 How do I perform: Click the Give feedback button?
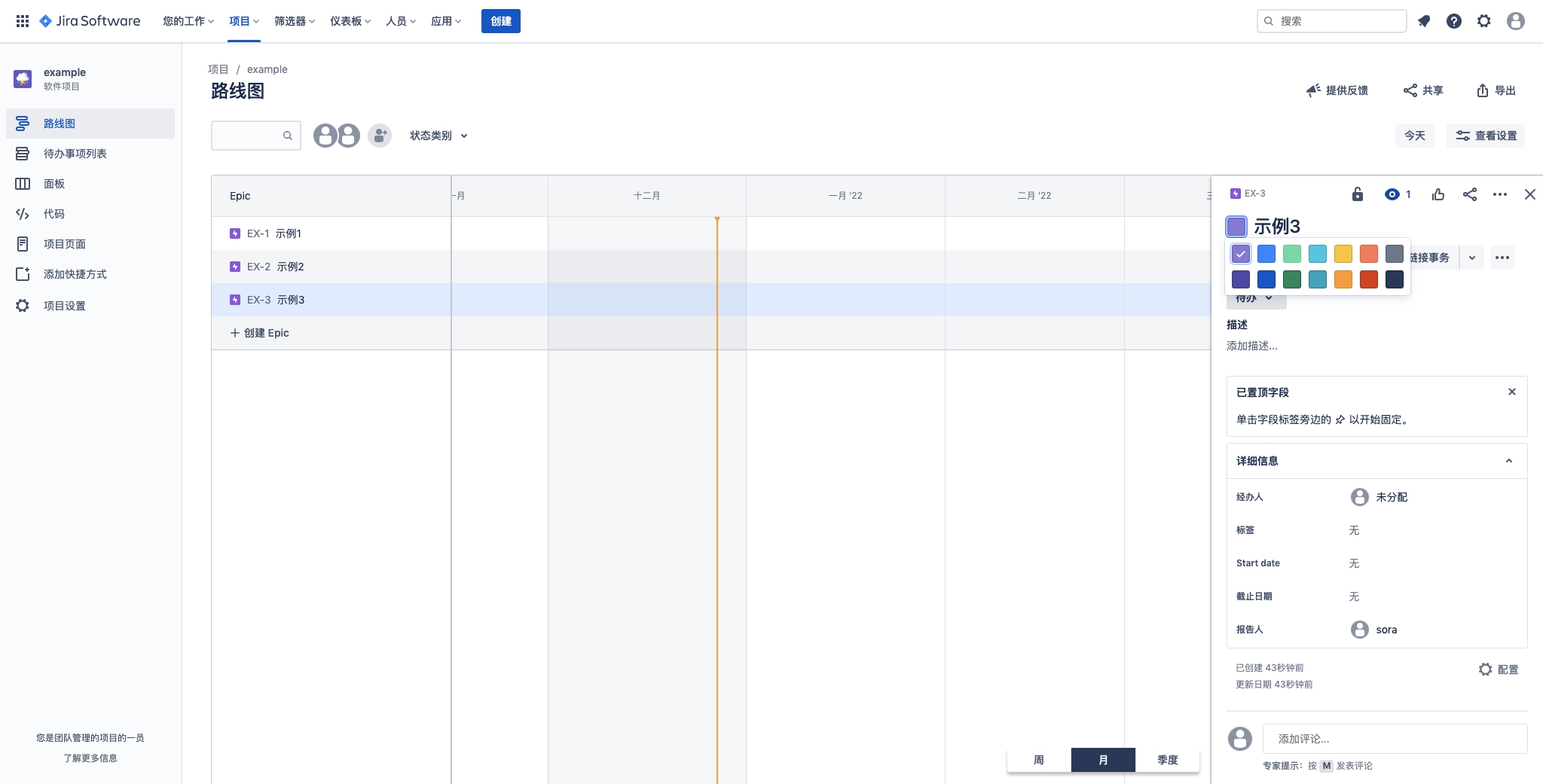(x=1337, y=90)
